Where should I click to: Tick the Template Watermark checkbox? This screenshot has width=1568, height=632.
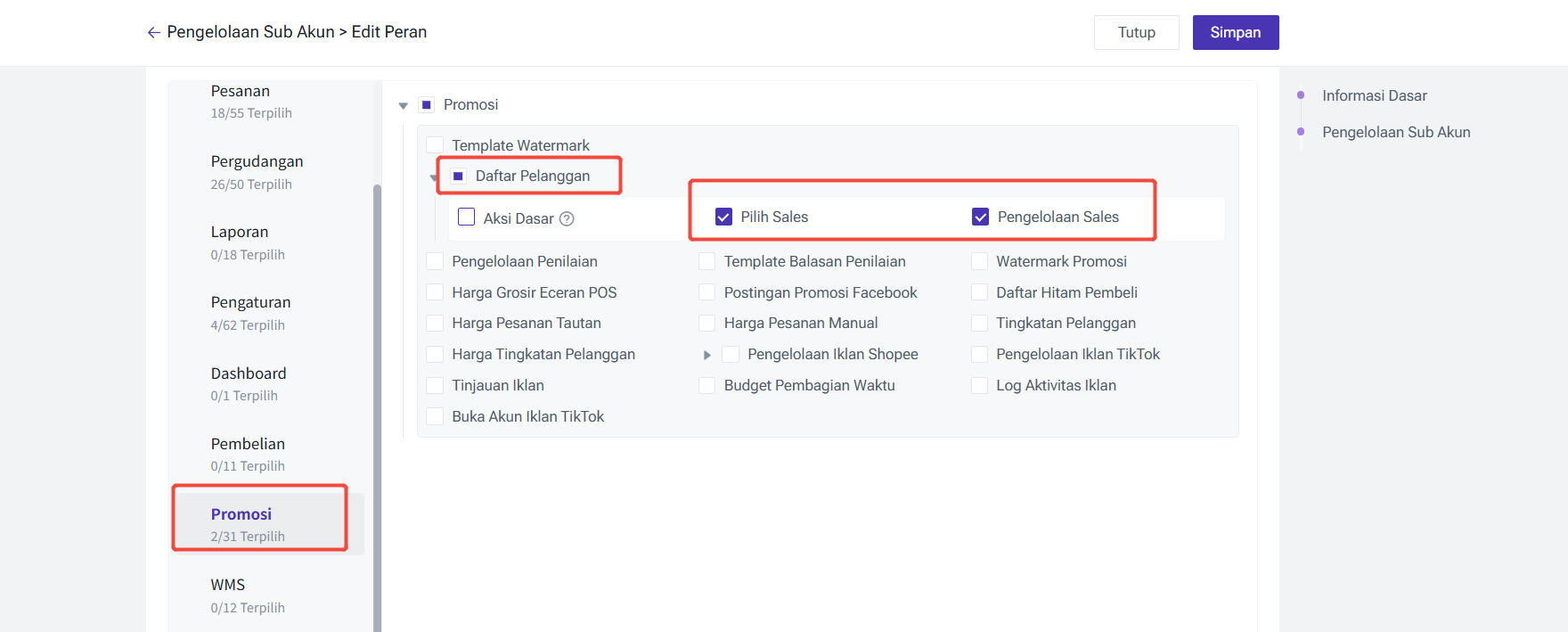pos(435,145)
